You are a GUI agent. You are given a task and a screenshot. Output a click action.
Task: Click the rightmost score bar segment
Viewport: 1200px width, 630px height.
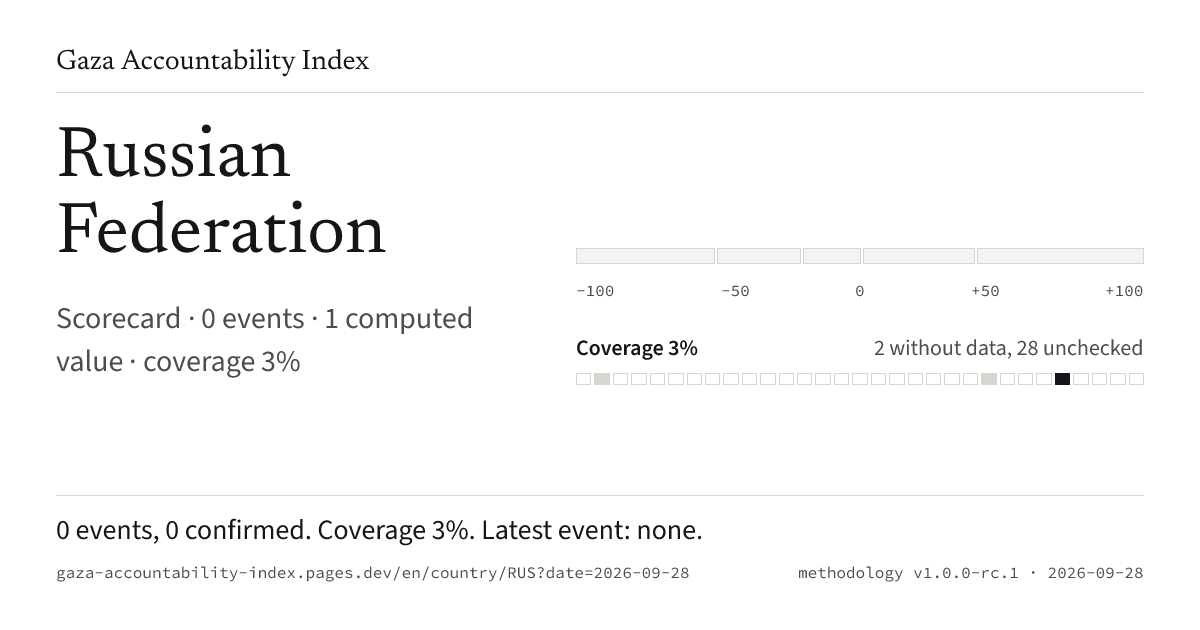[x=1060, y=256]
